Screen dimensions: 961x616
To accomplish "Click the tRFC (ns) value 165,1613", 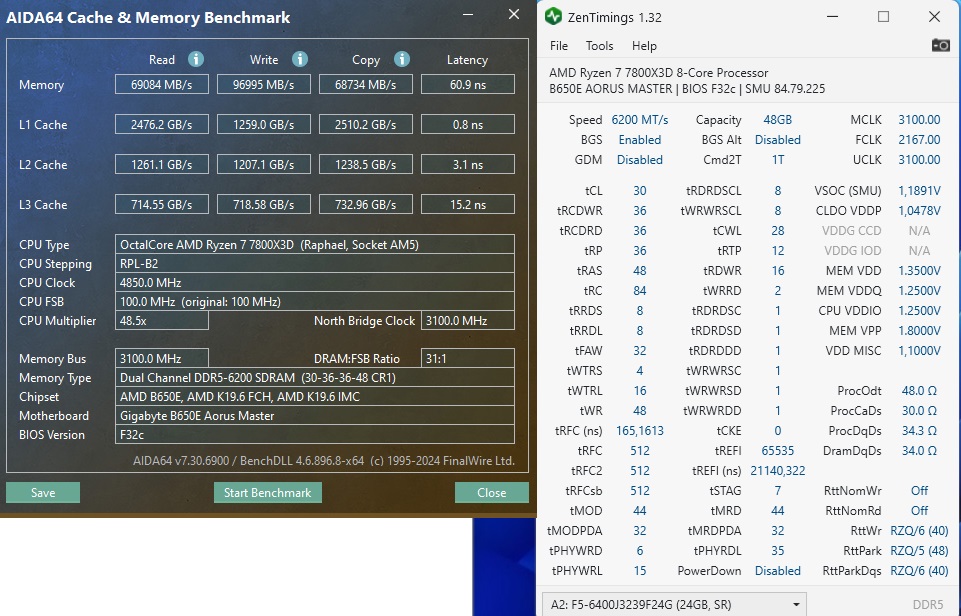I will pos(639,430).
